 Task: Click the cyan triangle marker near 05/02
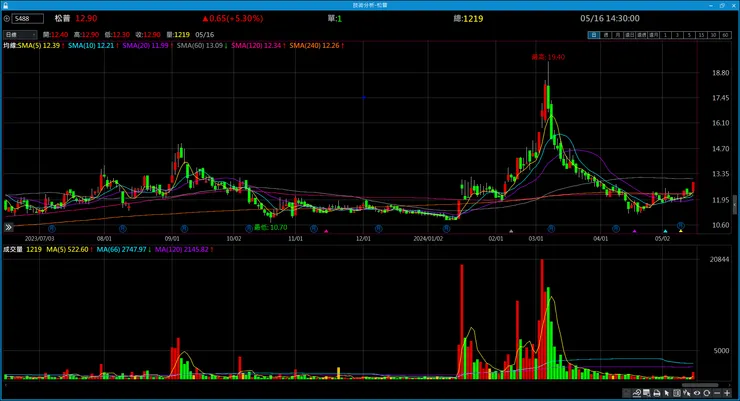pyautogui.click(x=665, y=231)
